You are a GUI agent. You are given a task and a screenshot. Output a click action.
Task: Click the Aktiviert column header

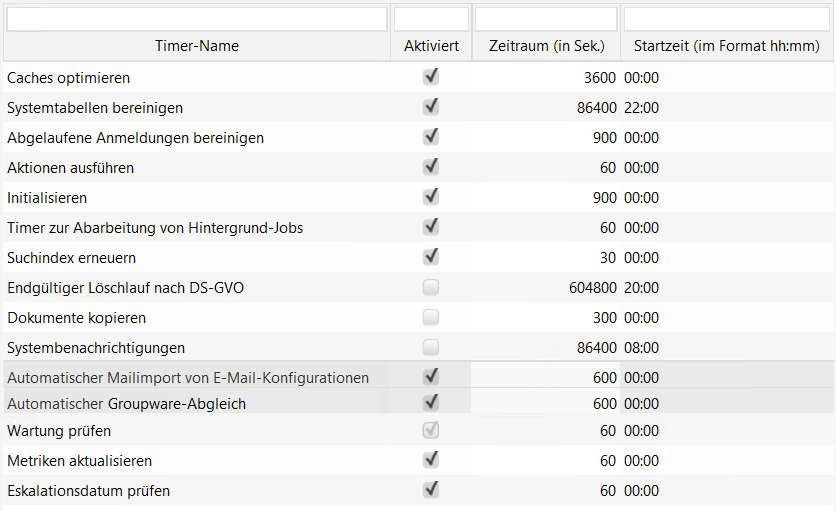pos(431,46)
